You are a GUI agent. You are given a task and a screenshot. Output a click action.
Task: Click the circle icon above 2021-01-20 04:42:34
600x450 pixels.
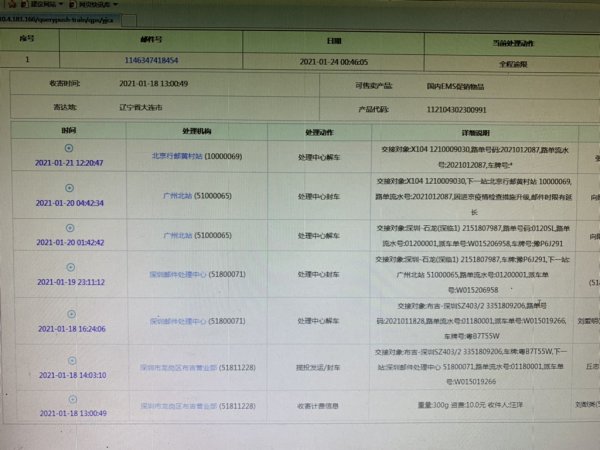pyautogui.click(x=69, y=188)
